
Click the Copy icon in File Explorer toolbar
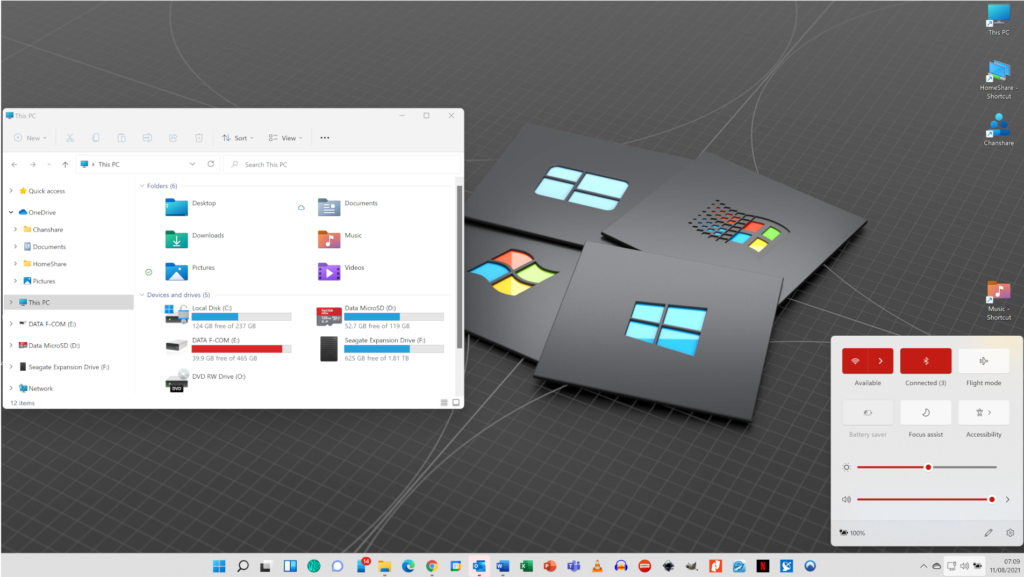96,138
